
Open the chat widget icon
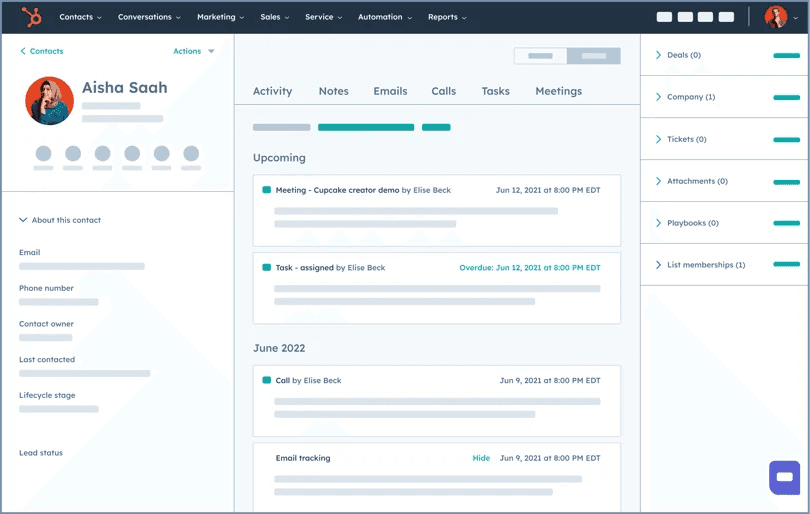click(x=784, y=477)
